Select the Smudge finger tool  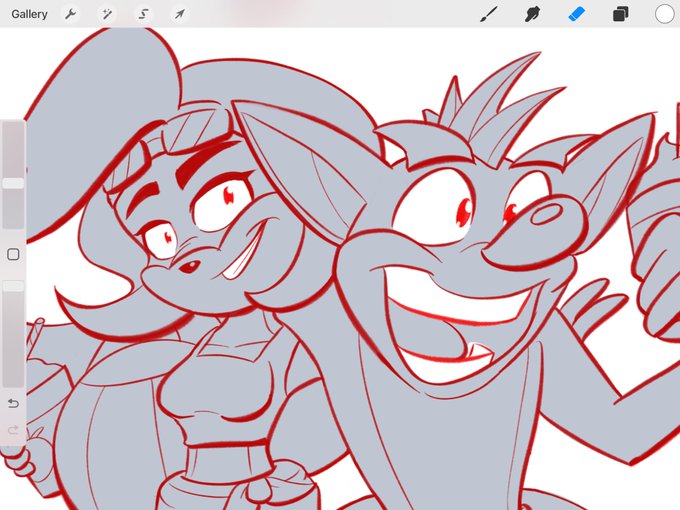(532, 14)
